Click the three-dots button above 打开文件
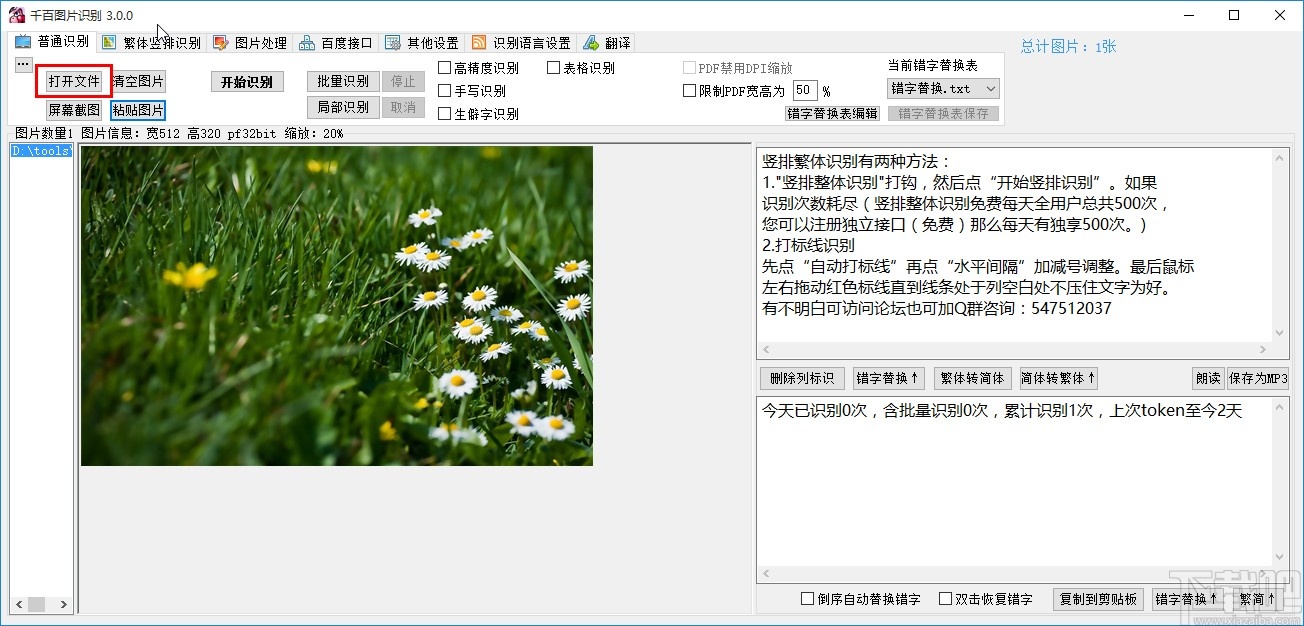The height and width of the screenshot is (626, 1304). point(23,64)
